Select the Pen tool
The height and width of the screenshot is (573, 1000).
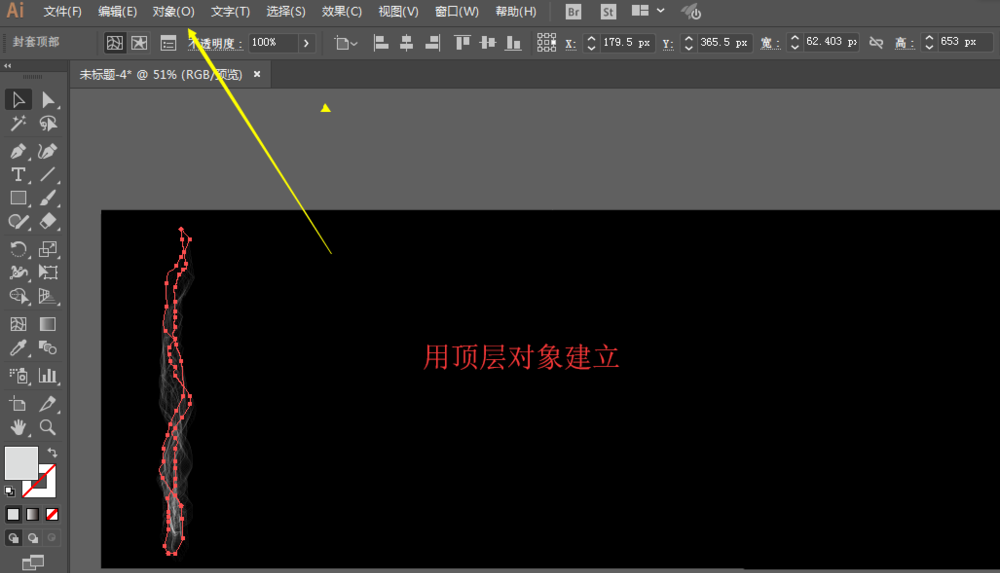click(18, 151)
